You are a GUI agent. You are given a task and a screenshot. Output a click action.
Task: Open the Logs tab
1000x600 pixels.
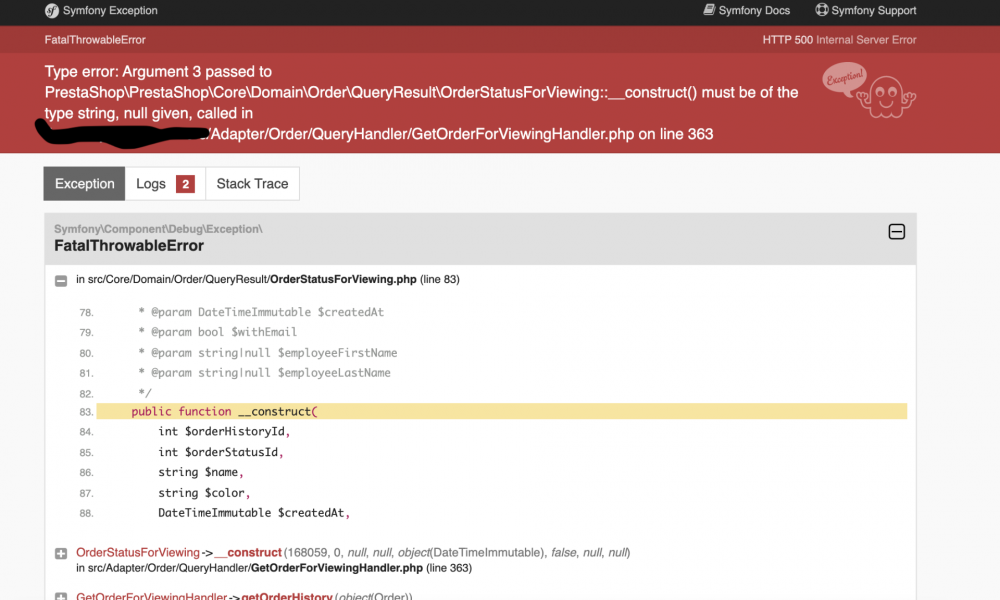point(151,184)
